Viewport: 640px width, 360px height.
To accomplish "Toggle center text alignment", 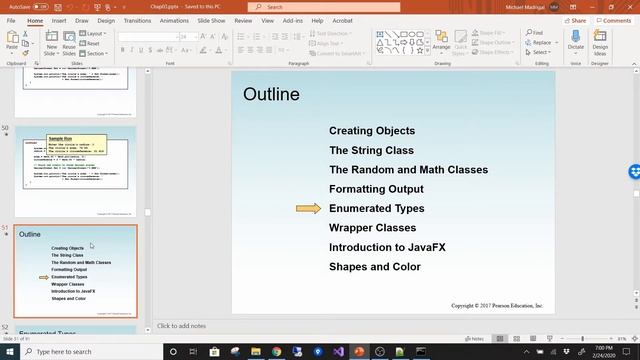I will pyautogui.click(x=250, y=50).
